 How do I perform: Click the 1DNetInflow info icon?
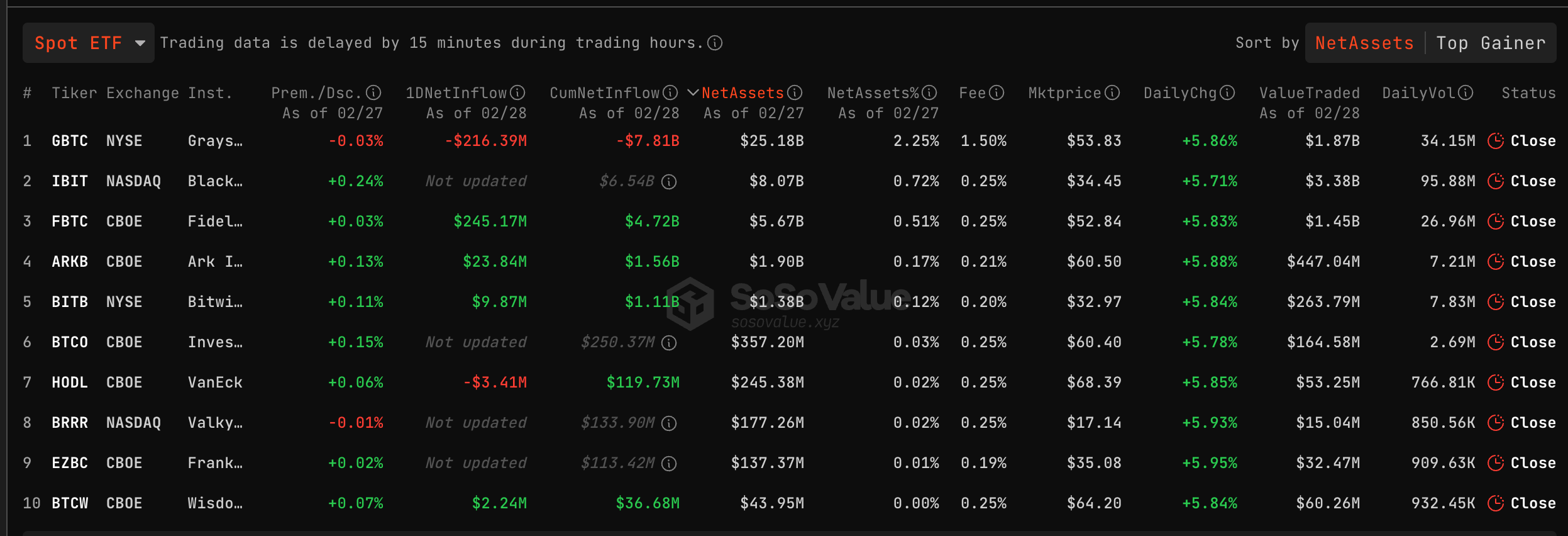click(517, 93)
